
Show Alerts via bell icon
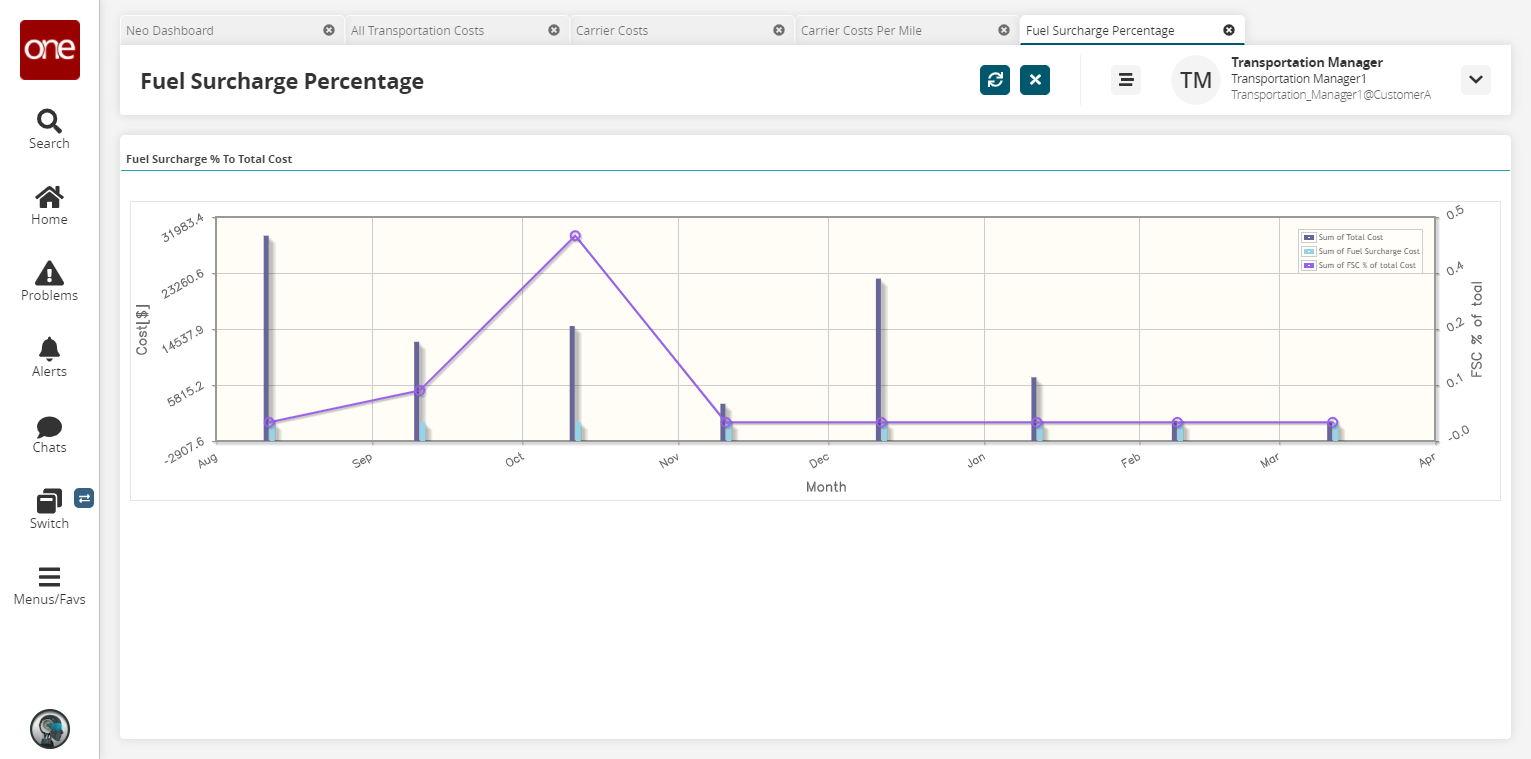point(49,357)
